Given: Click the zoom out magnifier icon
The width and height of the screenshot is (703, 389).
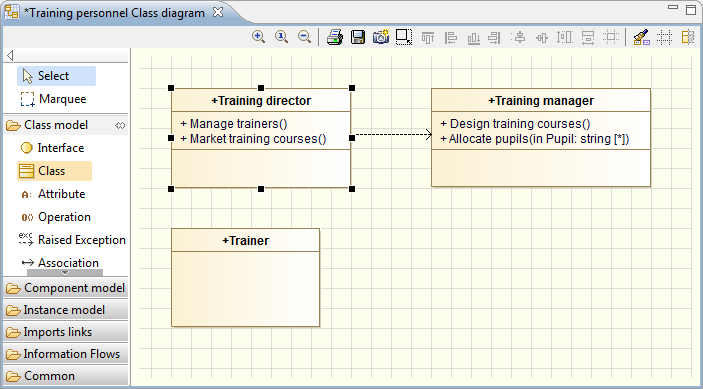Looking at the screenshot, I should (x=304, y=37).
